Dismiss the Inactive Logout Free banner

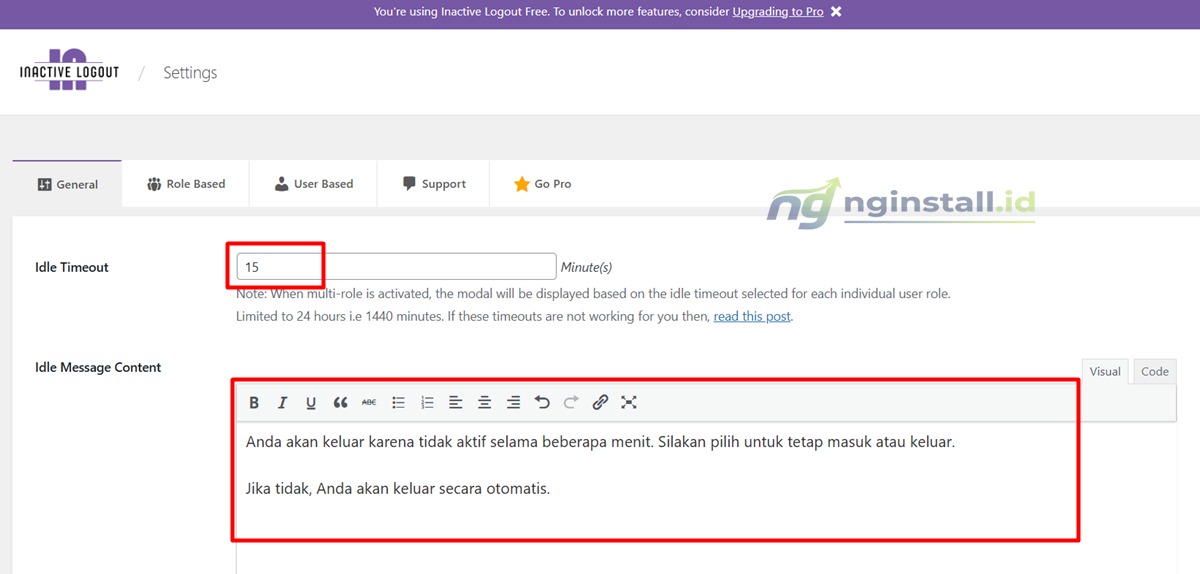(x=836, y=12)
